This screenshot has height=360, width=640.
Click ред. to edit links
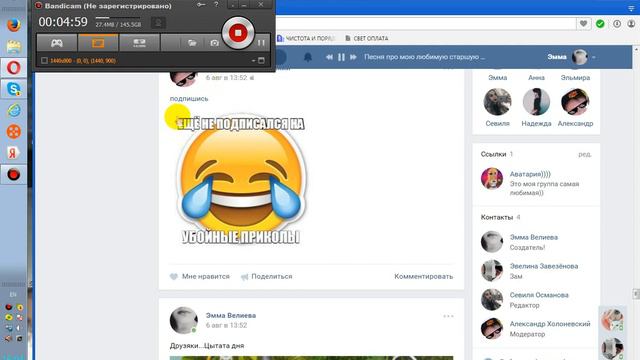tap(584, 154)
